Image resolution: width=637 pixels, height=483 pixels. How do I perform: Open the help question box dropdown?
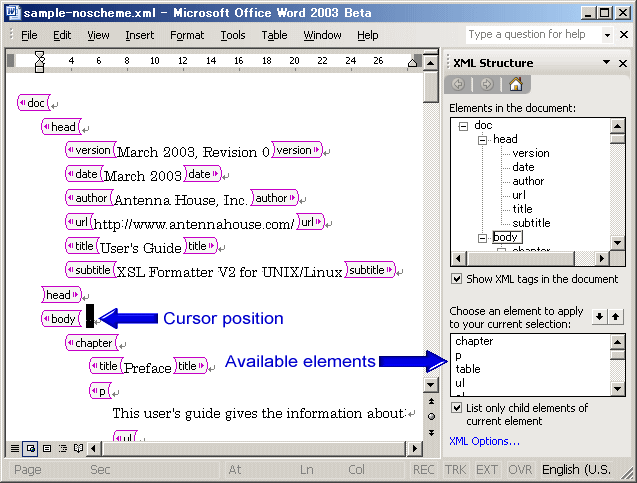[607, 35]
